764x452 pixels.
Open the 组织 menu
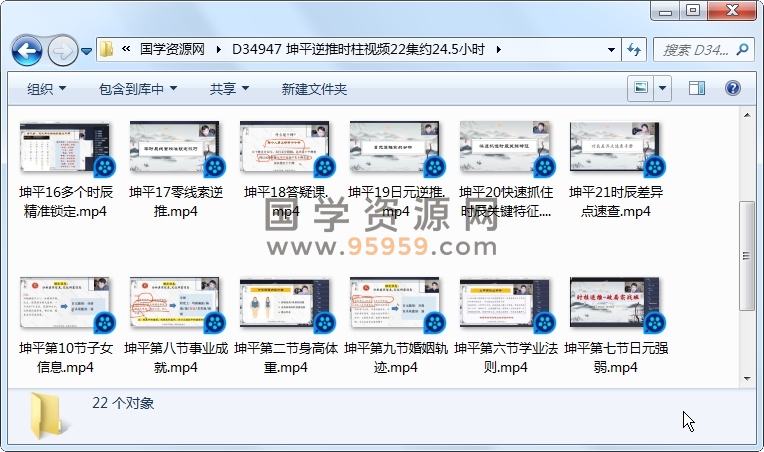[x=46, y=89]
